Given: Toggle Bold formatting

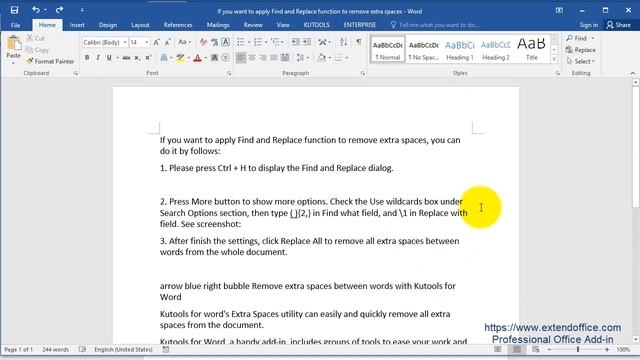Looking at the screenshot, I should [x=87, y=58].
